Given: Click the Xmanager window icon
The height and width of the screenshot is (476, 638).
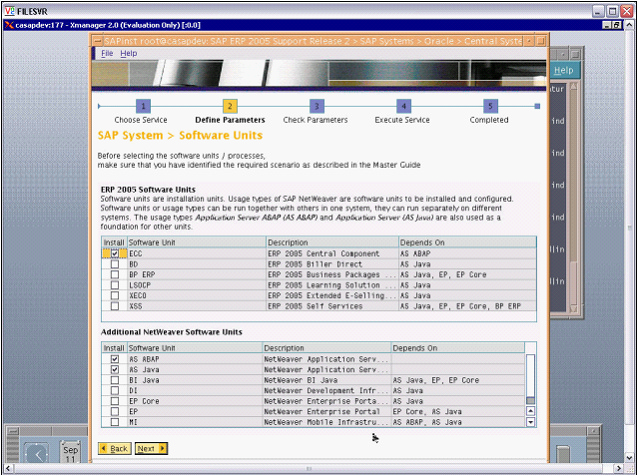Looking at the screenshot, I should (x=6, y=24).
